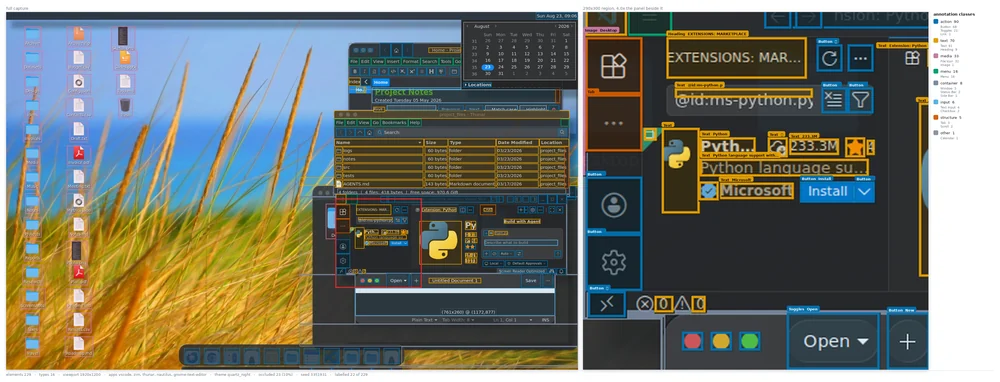Screen dimensions: 1000x382
Task: Open the Bookmarks menu in Thunar
Action: pyautogui.click(x=393, y=122)
